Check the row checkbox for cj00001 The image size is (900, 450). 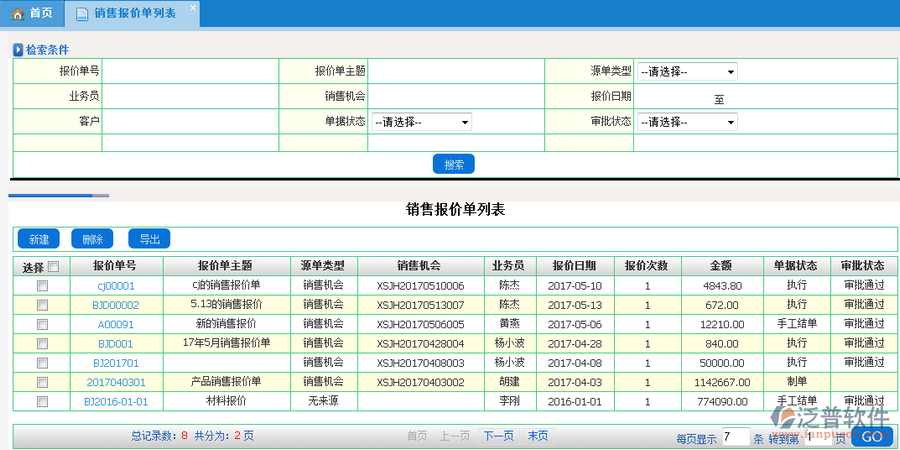tap(42, 286)
